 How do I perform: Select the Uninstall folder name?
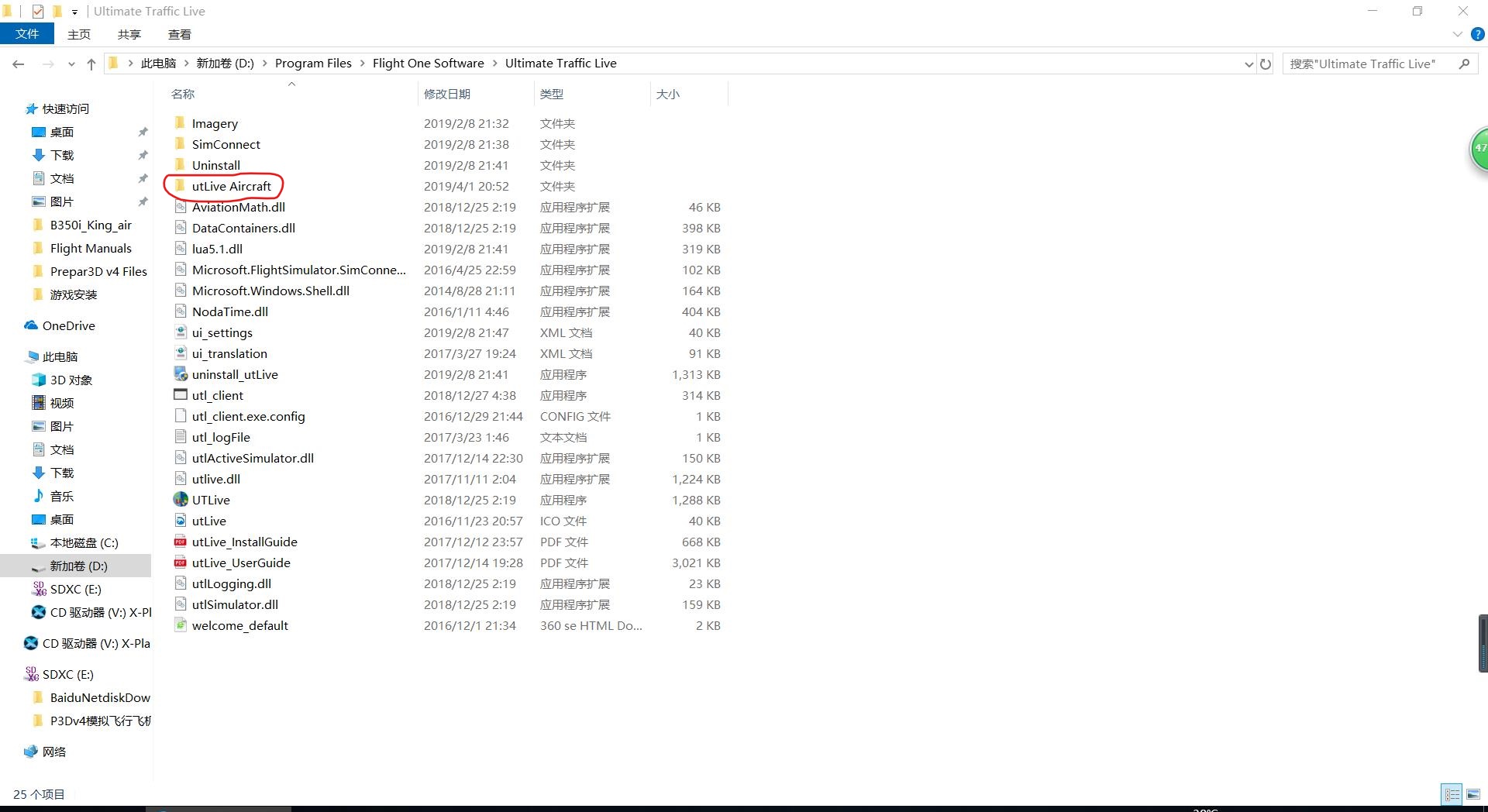pyautogui.click(x=216, y=165)
